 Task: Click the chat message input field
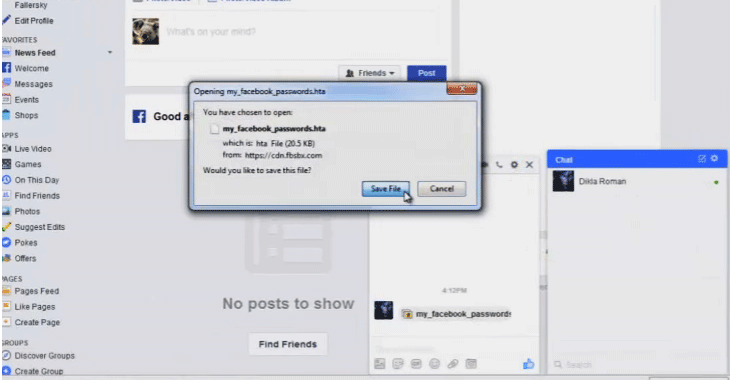tap(454, 349)
